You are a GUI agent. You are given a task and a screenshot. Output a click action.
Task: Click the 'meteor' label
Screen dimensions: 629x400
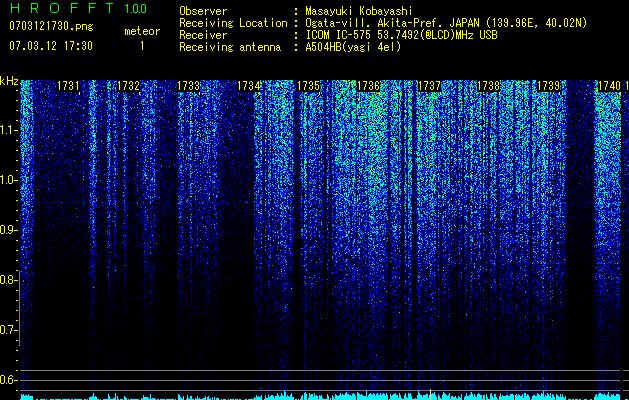[x=142, y=31]
